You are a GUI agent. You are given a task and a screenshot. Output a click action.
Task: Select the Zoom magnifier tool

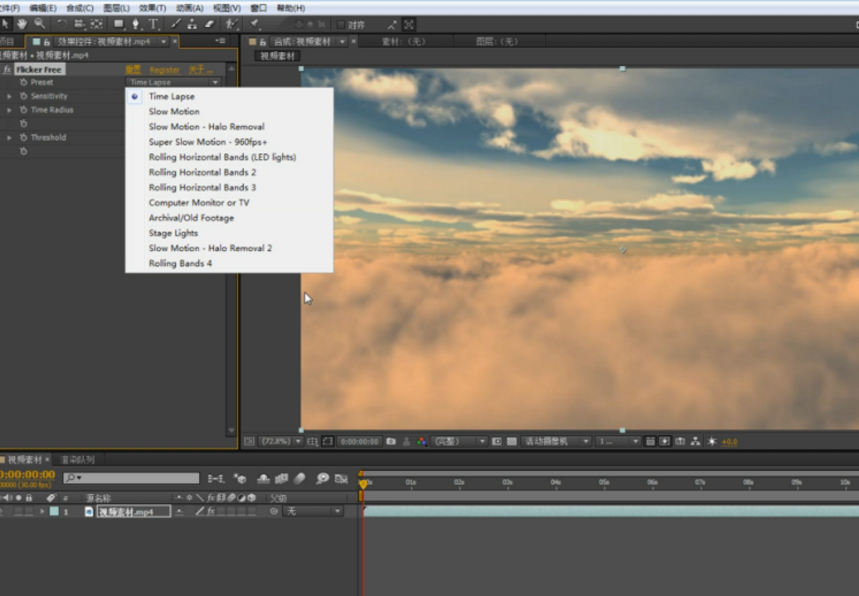40,24
